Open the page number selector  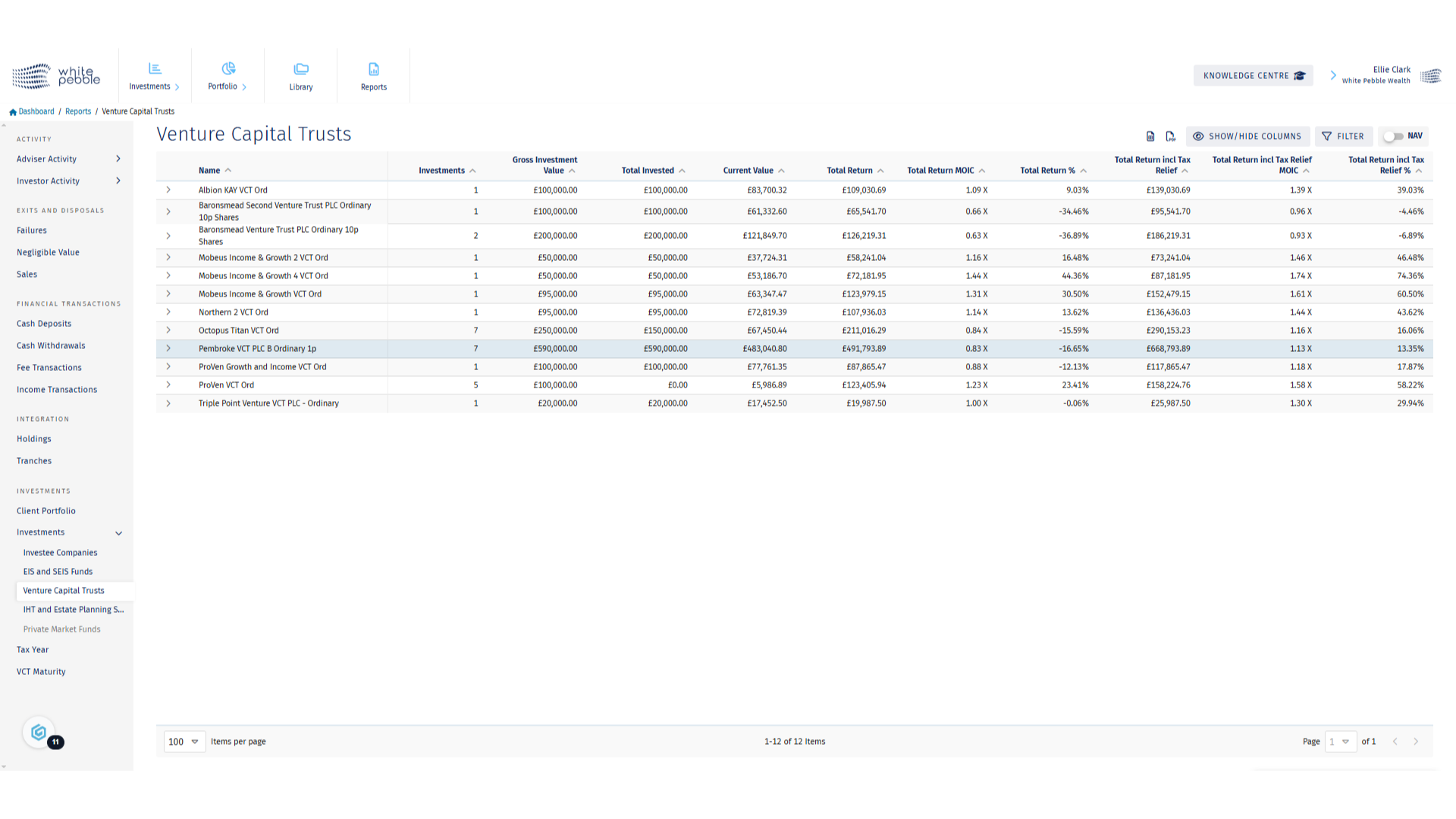(1340, 742)
